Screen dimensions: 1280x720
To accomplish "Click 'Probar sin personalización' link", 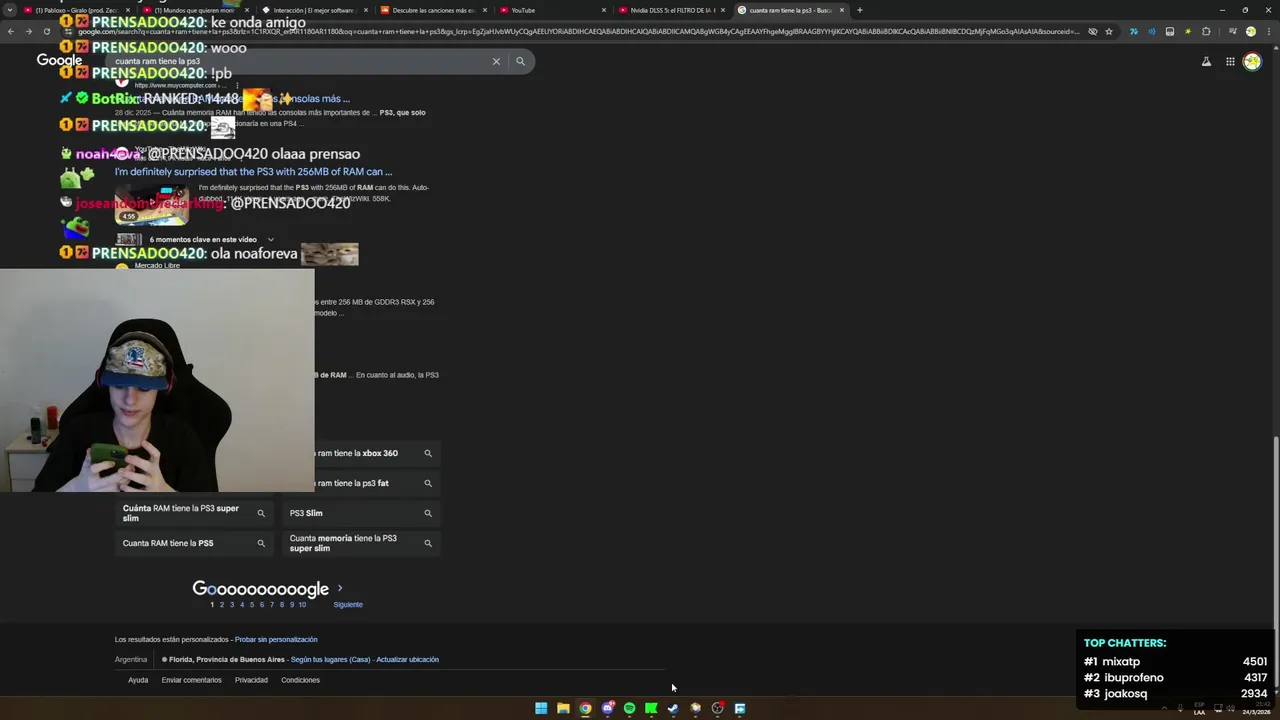I will [x=276, y=640].
